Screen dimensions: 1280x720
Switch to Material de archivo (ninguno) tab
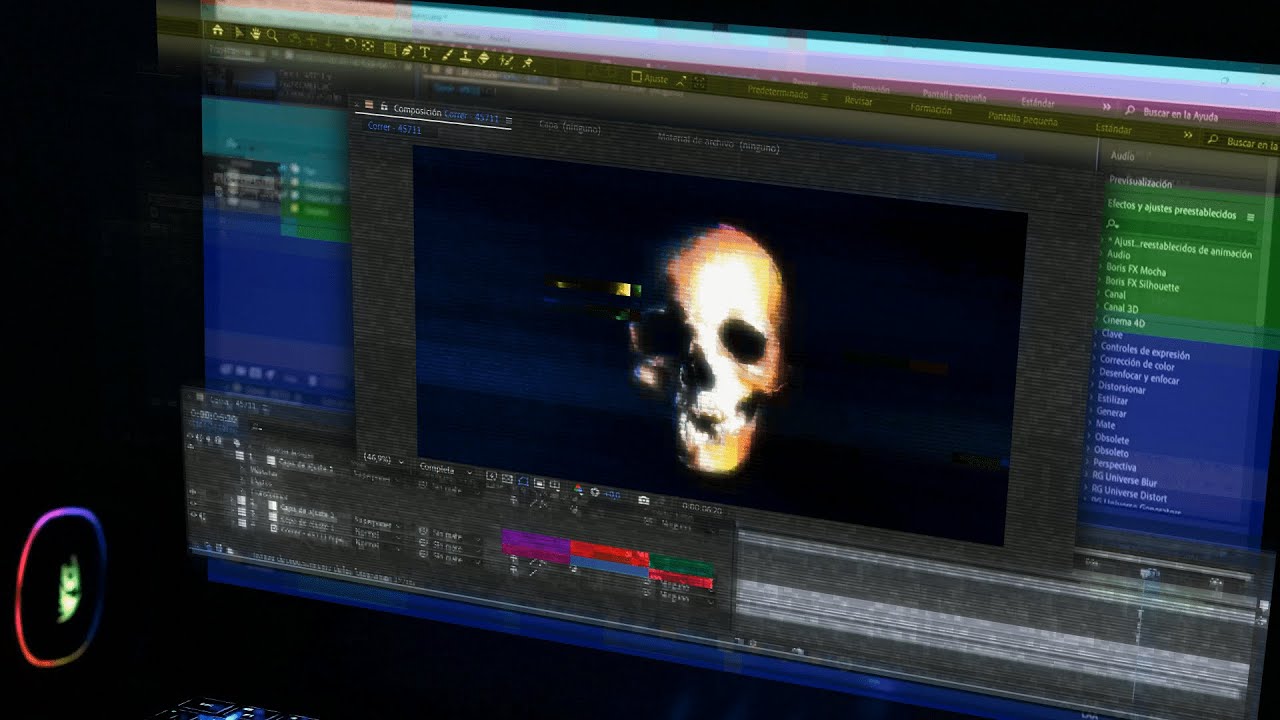tap(718, 143)
